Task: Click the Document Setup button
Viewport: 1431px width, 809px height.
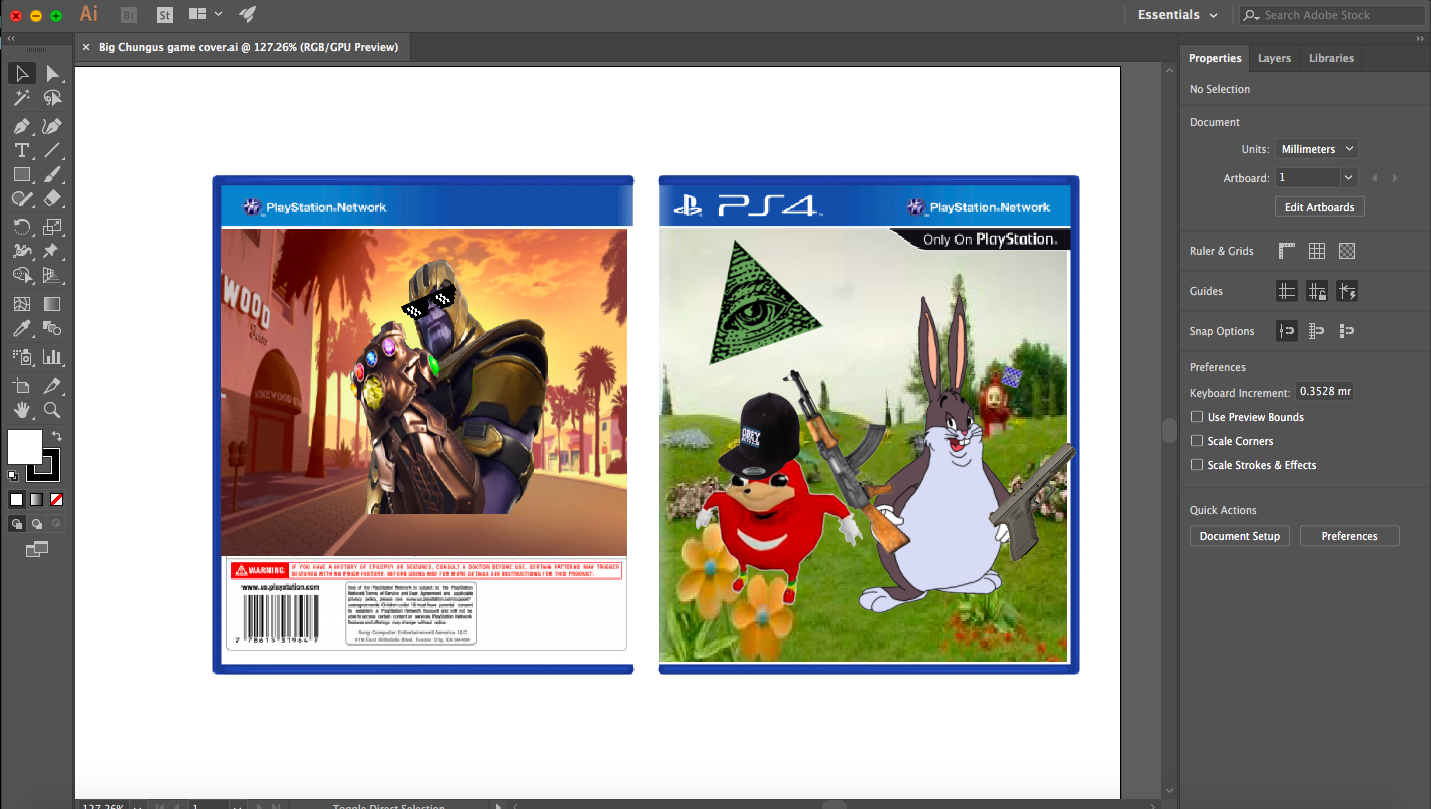Action: 1239,536
